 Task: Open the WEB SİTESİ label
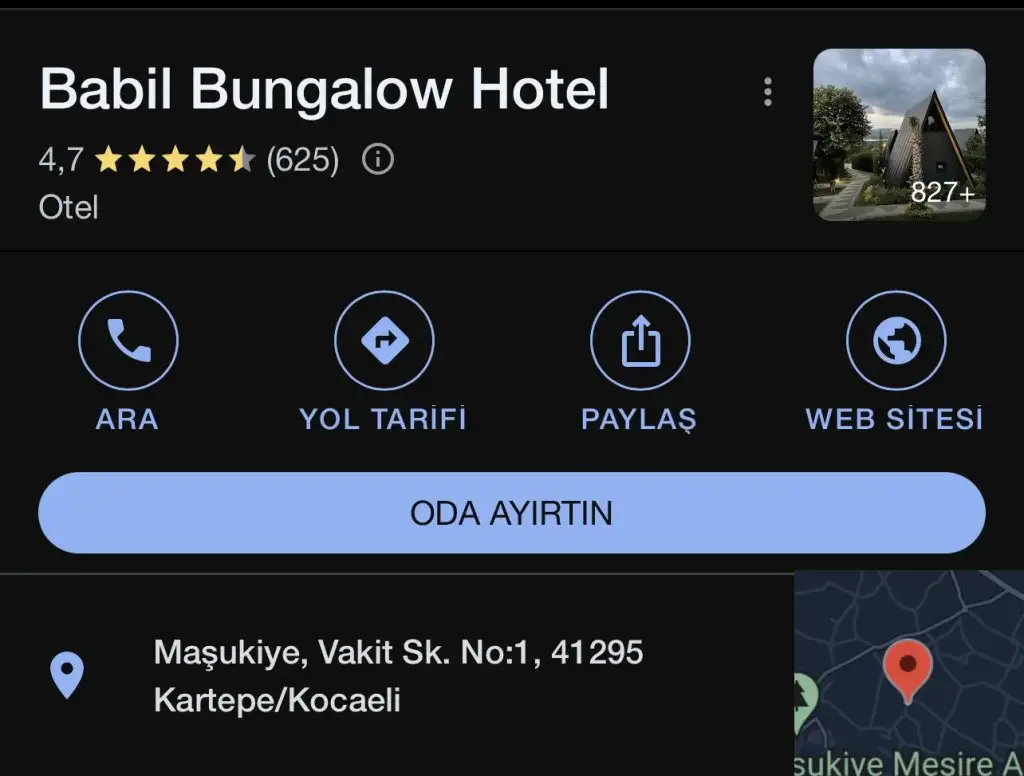[895, 419]
